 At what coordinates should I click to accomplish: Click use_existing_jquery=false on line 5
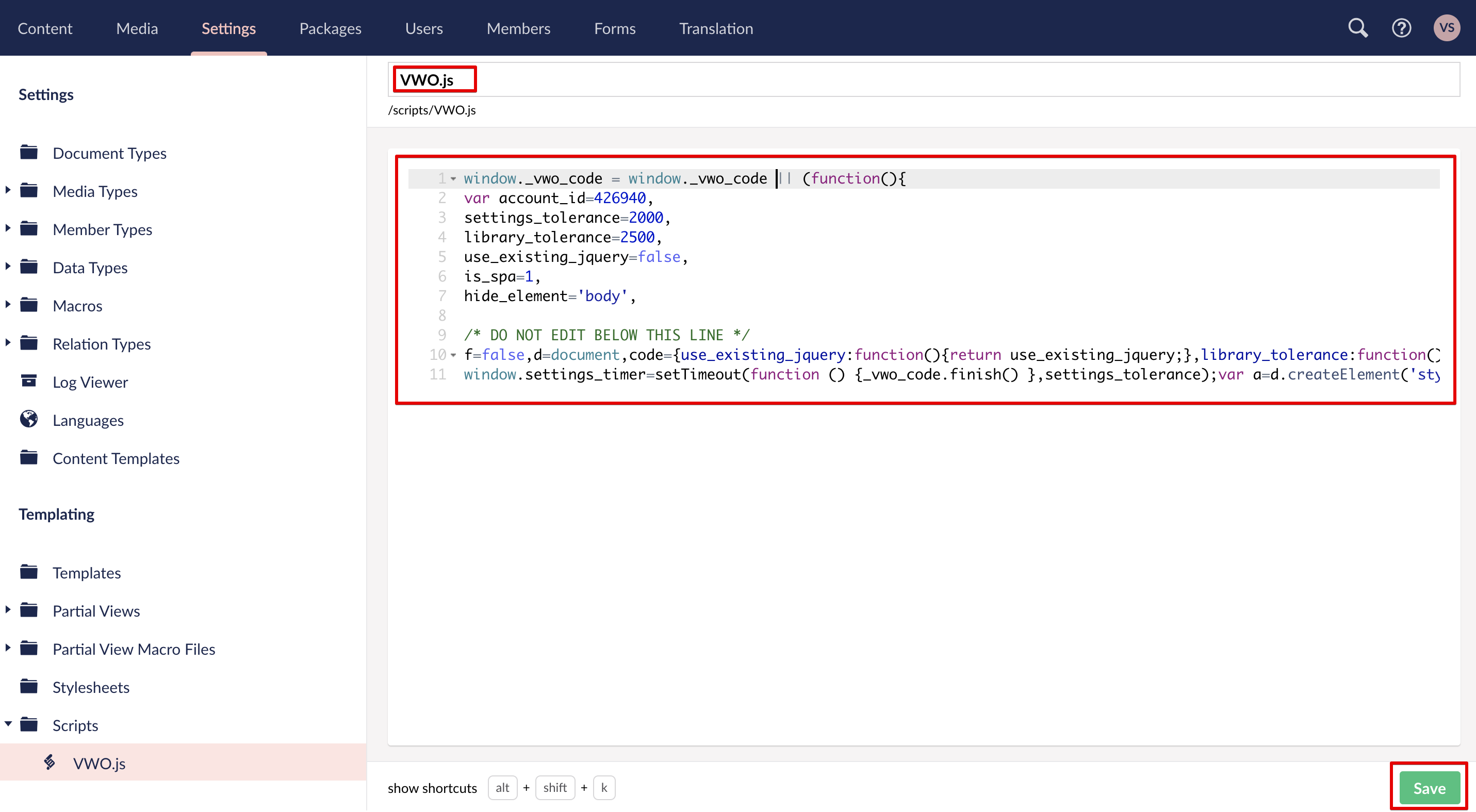click(x=572, y=257)
